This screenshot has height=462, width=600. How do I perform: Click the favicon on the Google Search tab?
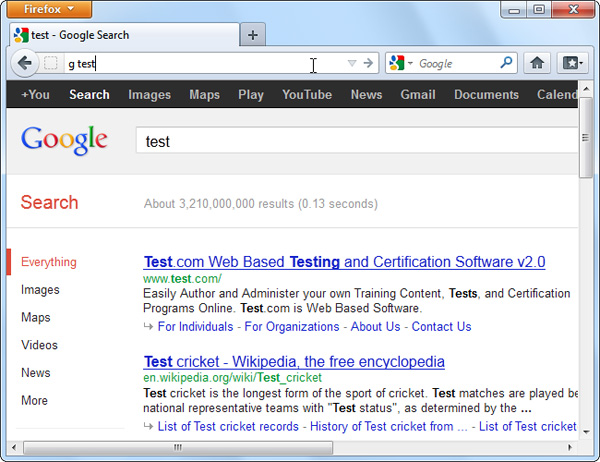pos(21,35)
